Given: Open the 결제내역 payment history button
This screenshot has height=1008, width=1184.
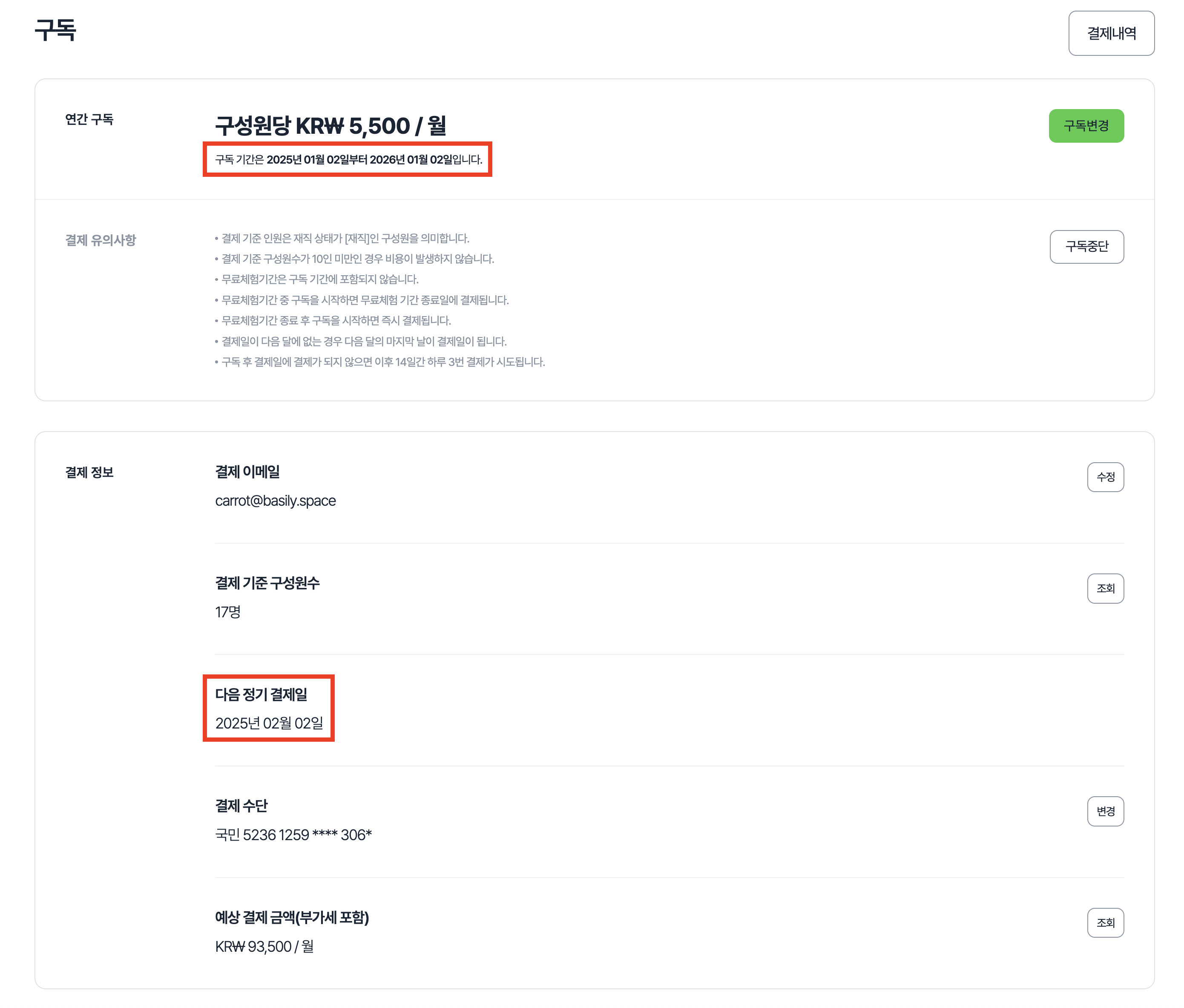Looking at the screenshot, I should coord(1110,33).
